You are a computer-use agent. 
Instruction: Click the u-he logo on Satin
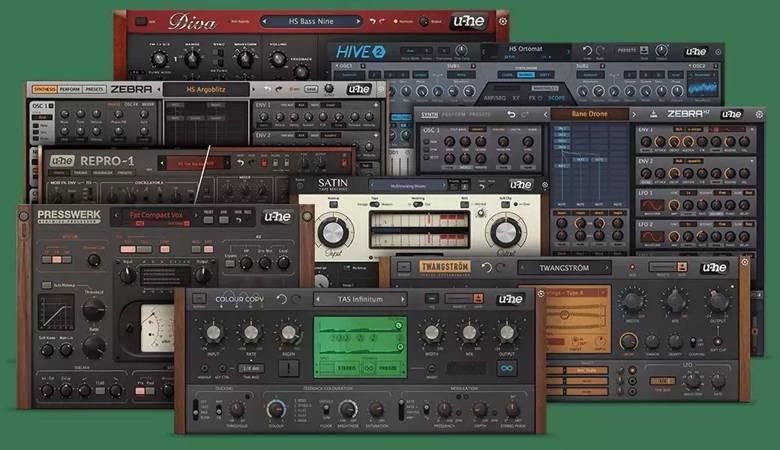520,184
